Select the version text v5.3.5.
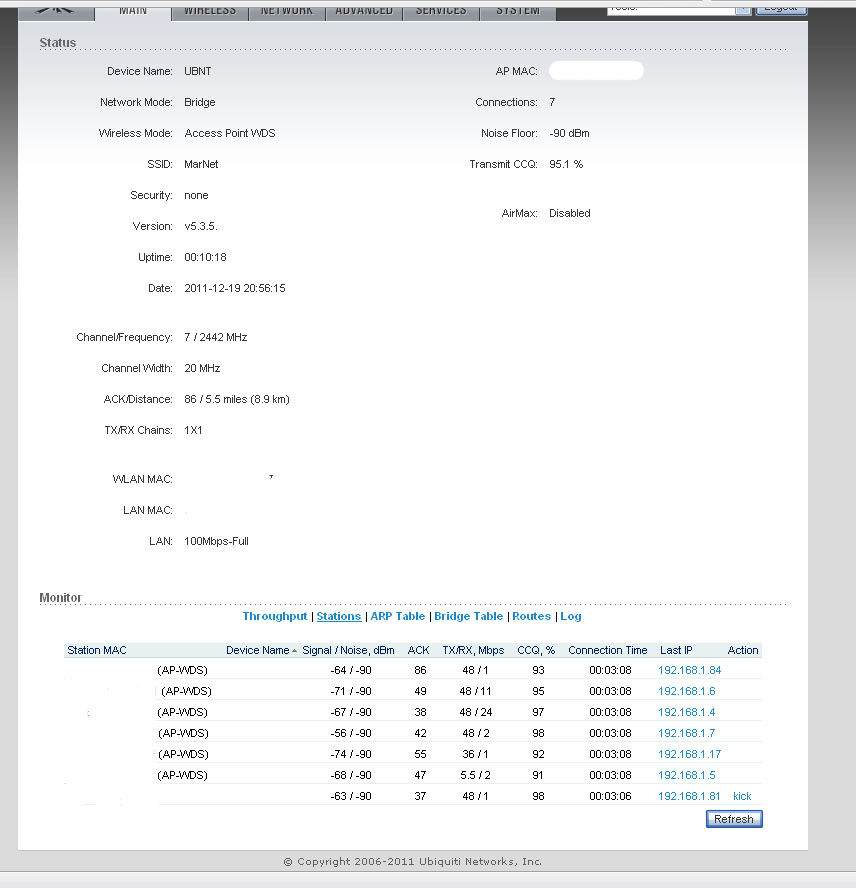Viewport: 856px width, 888px height. [x=201, y=227]
